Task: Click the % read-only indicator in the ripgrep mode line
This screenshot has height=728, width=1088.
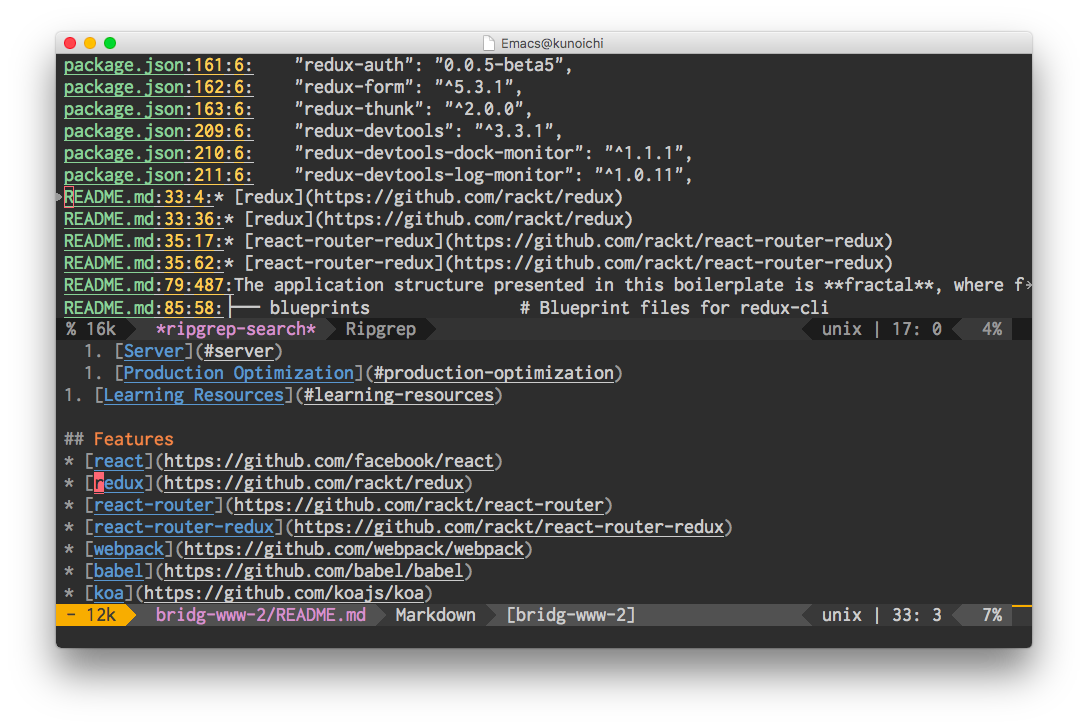Action: [x=71, y=329]
